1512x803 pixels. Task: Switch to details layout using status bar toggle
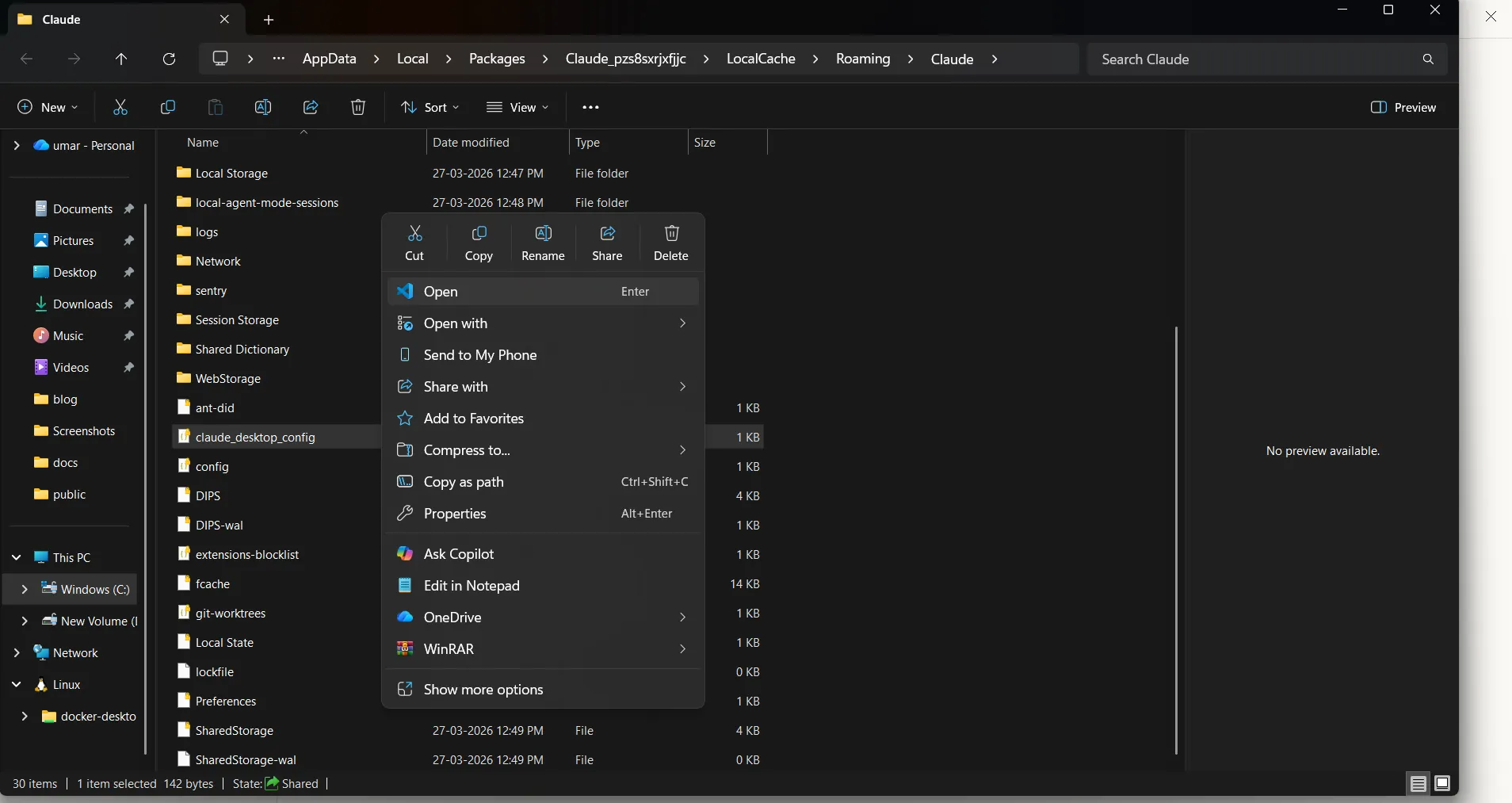(x=1418, y=783)
